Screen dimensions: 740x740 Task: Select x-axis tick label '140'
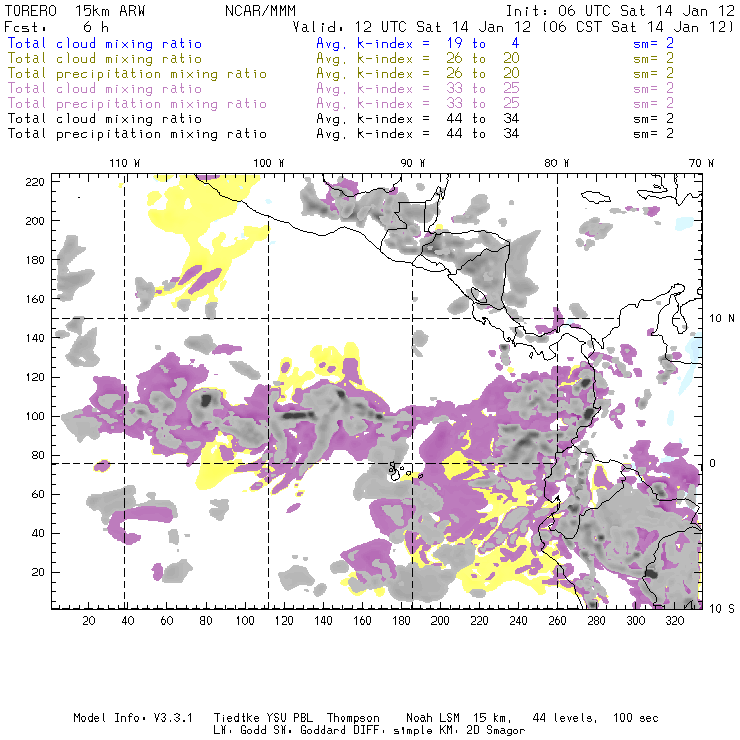[x=323, y=621]
